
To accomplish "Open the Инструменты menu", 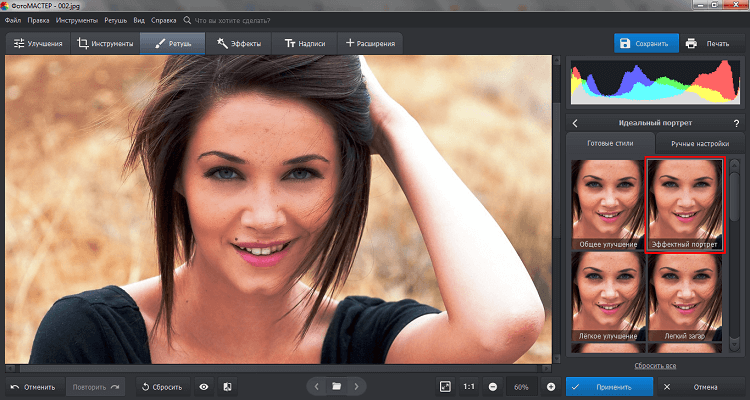I will pos(77,20).
